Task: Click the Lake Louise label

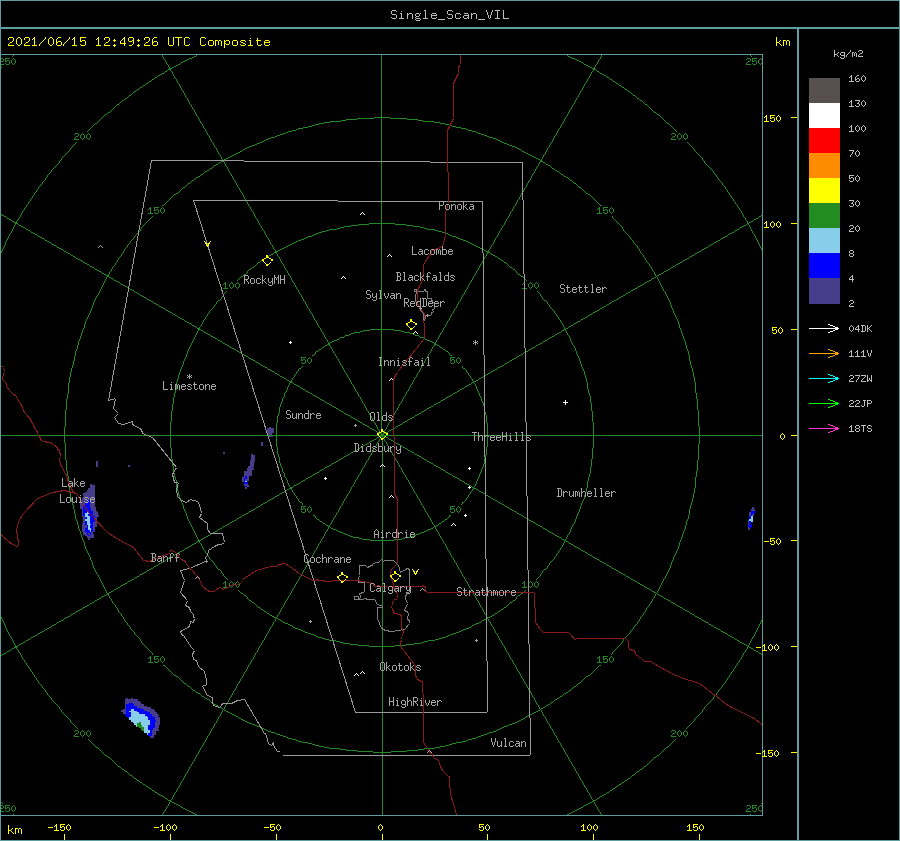Action: coord(77,491)
